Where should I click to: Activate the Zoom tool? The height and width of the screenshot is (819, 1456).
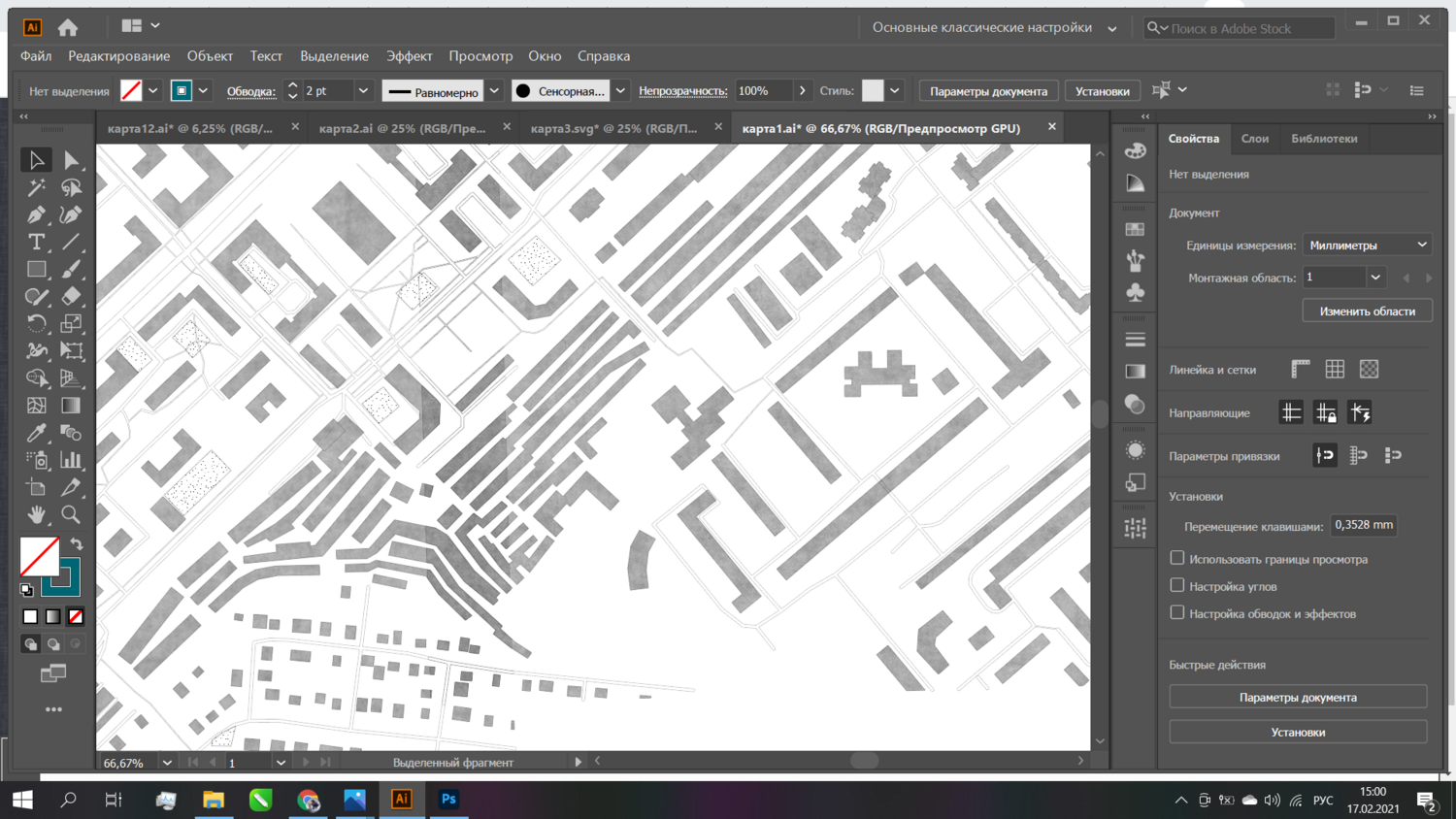point(71,514)
